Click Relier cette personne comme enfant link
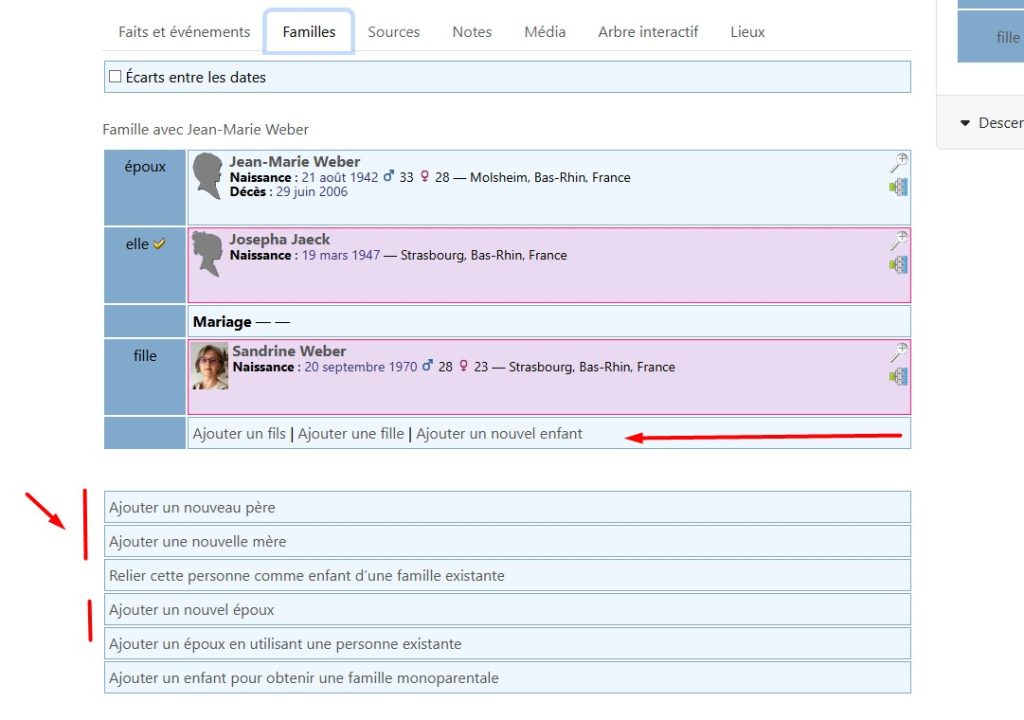The height and width of the screenshot is (720, 1024). (307, 576)
